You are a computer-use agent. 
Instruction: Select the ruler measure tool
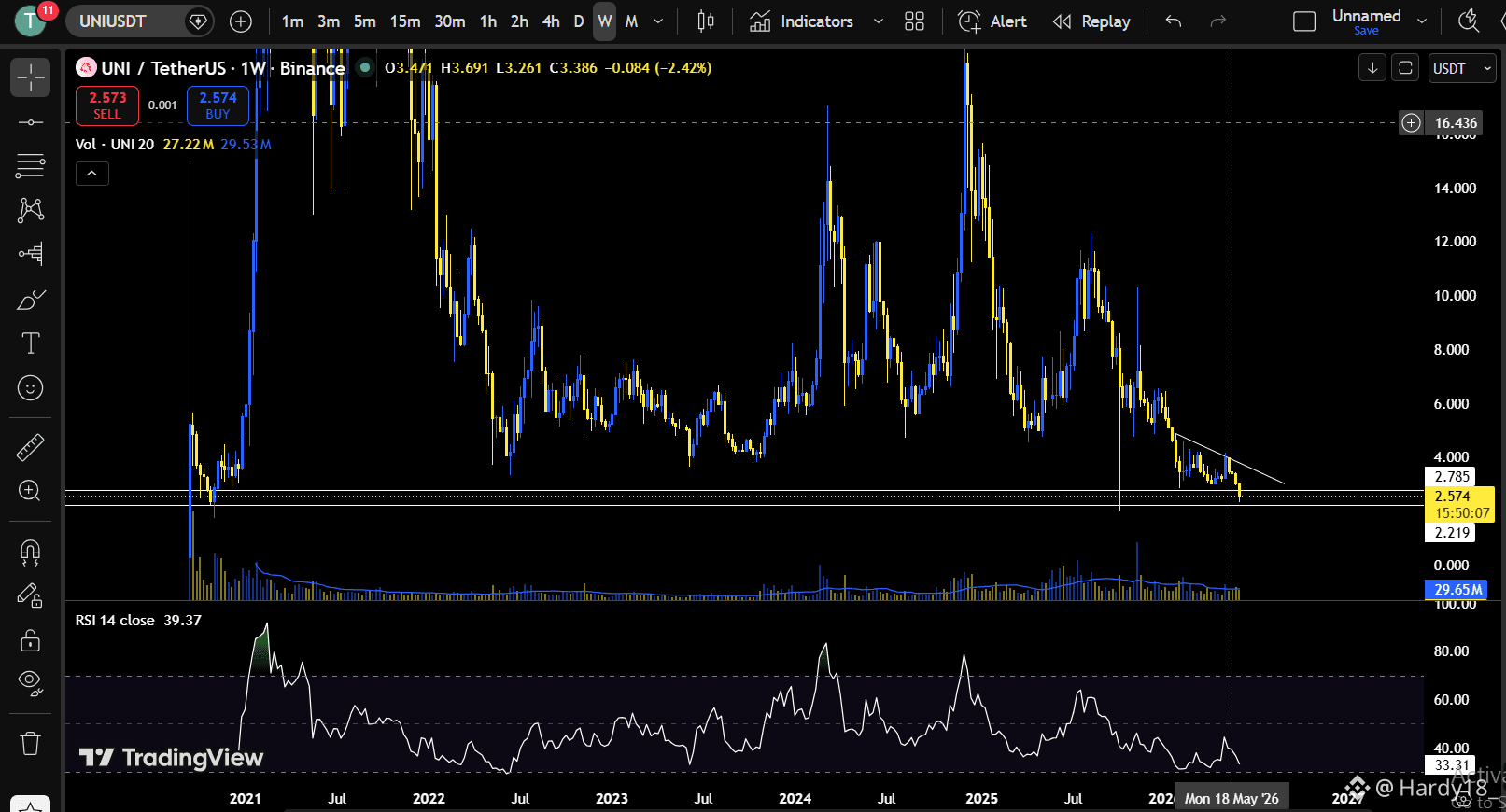pos(30,447)
